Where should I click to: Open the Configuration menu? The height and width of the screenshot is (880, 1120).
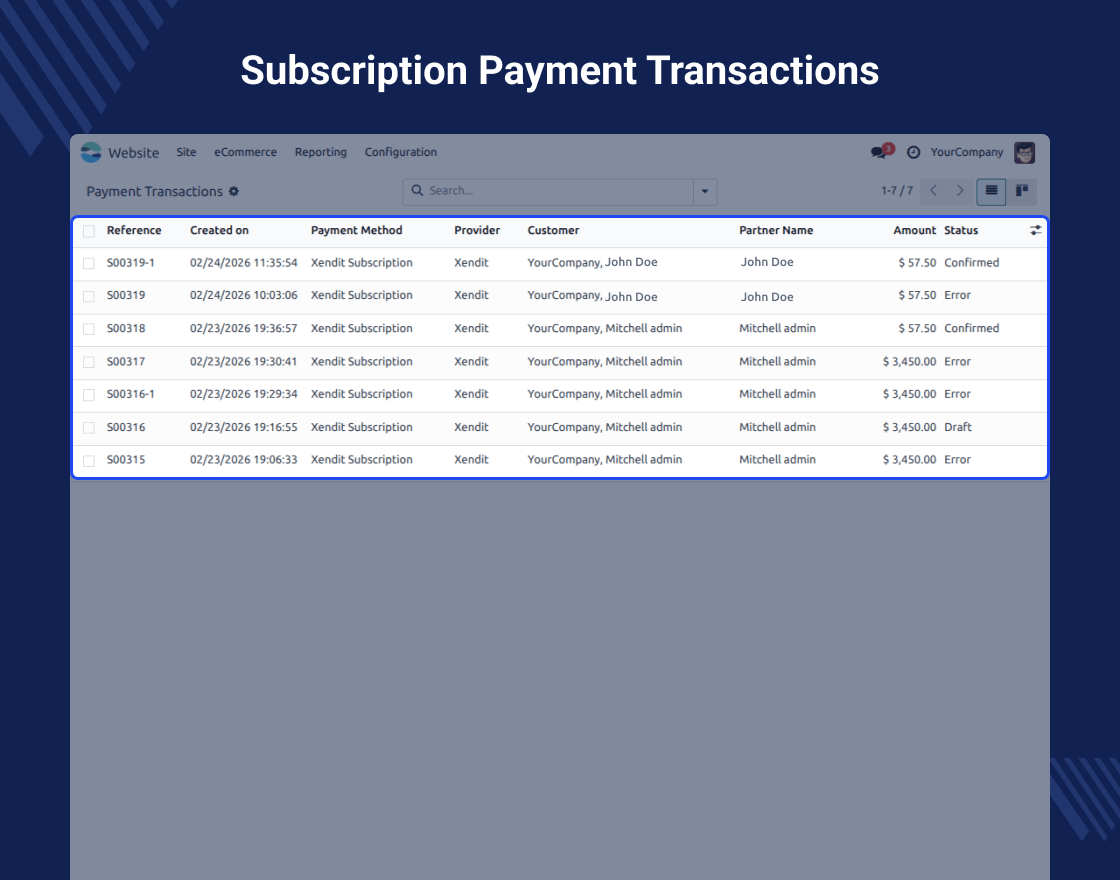401,152
